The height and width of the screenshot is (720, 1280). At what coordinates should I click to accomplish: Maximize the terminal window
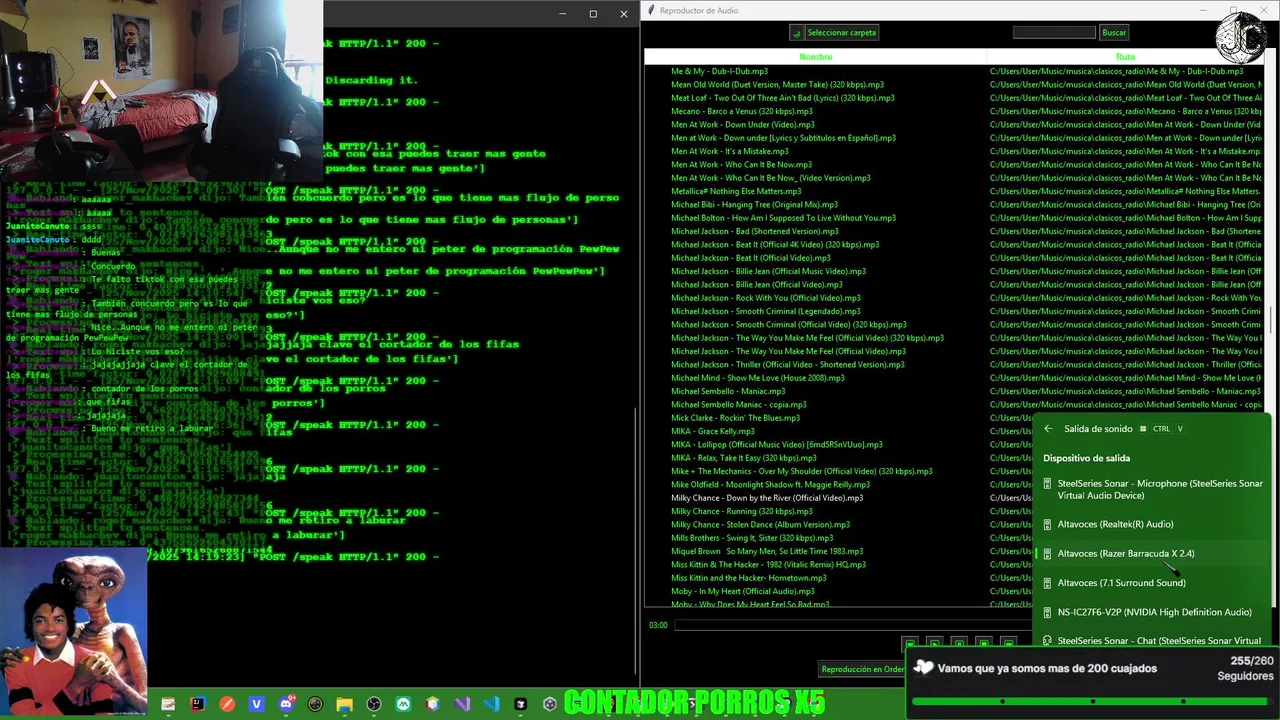pos(593,14)
